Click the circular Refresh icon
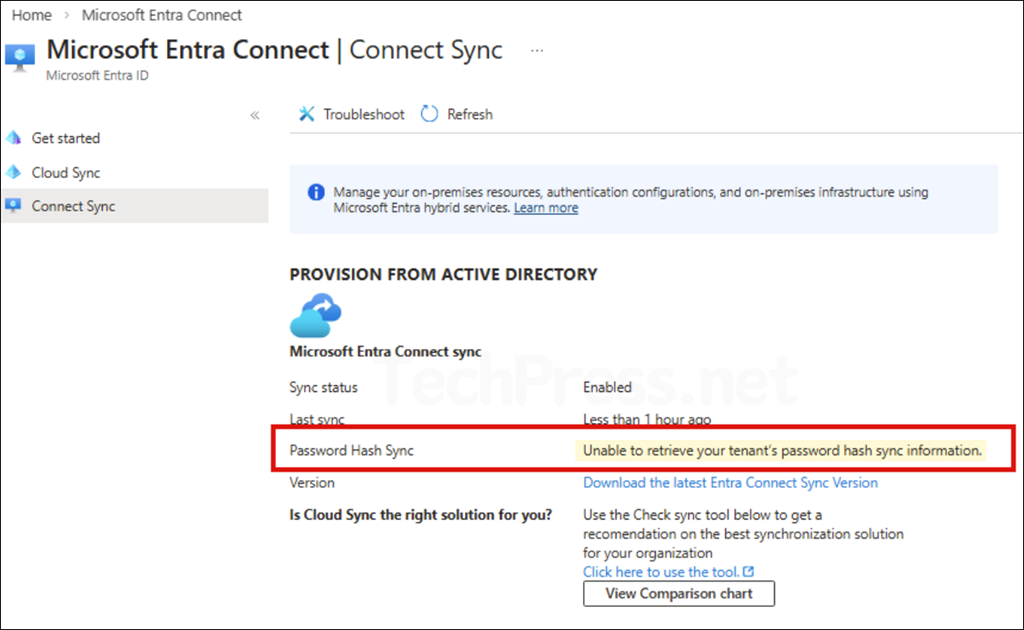This screenshot has height=630, width=1024. 430,114
